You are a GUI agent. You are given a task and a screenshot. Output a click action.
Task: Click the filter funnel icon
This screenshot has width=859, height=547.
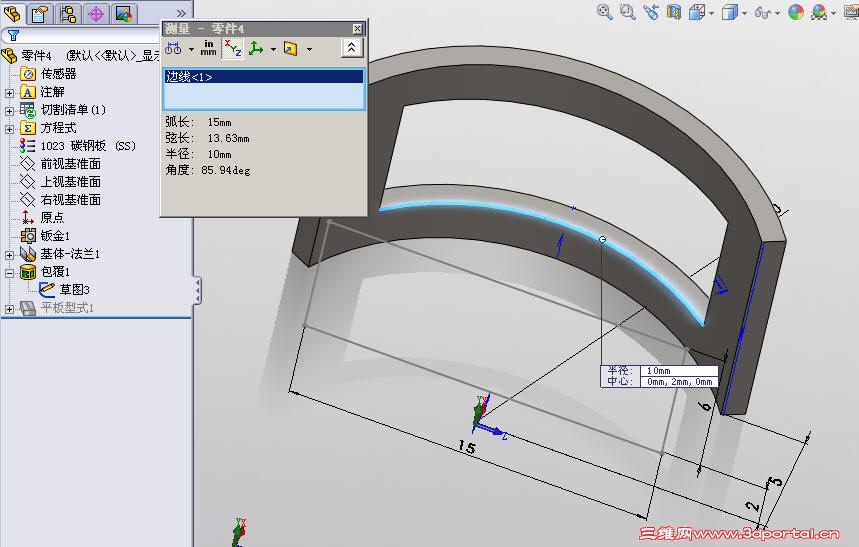click(13, 36)
